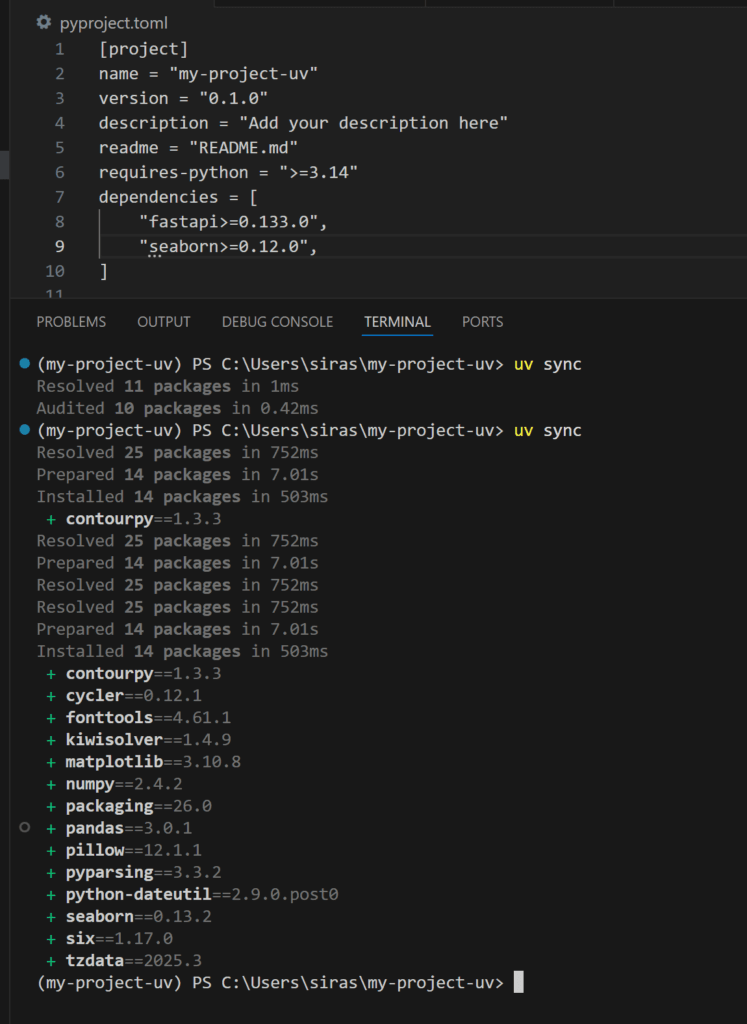
Task: Click blue command marker beside first uv sync
Action: pos(25,364)
